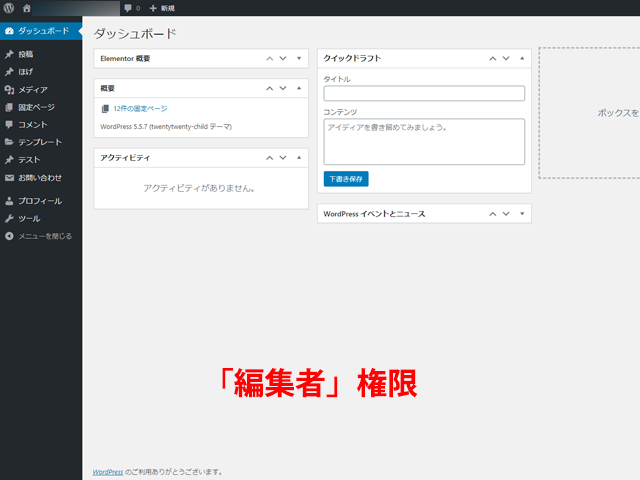Image resolution: width=640 pixels, height=480 pixels.
Task: Collapse the 概要 panel
Action: click(299, 88)
